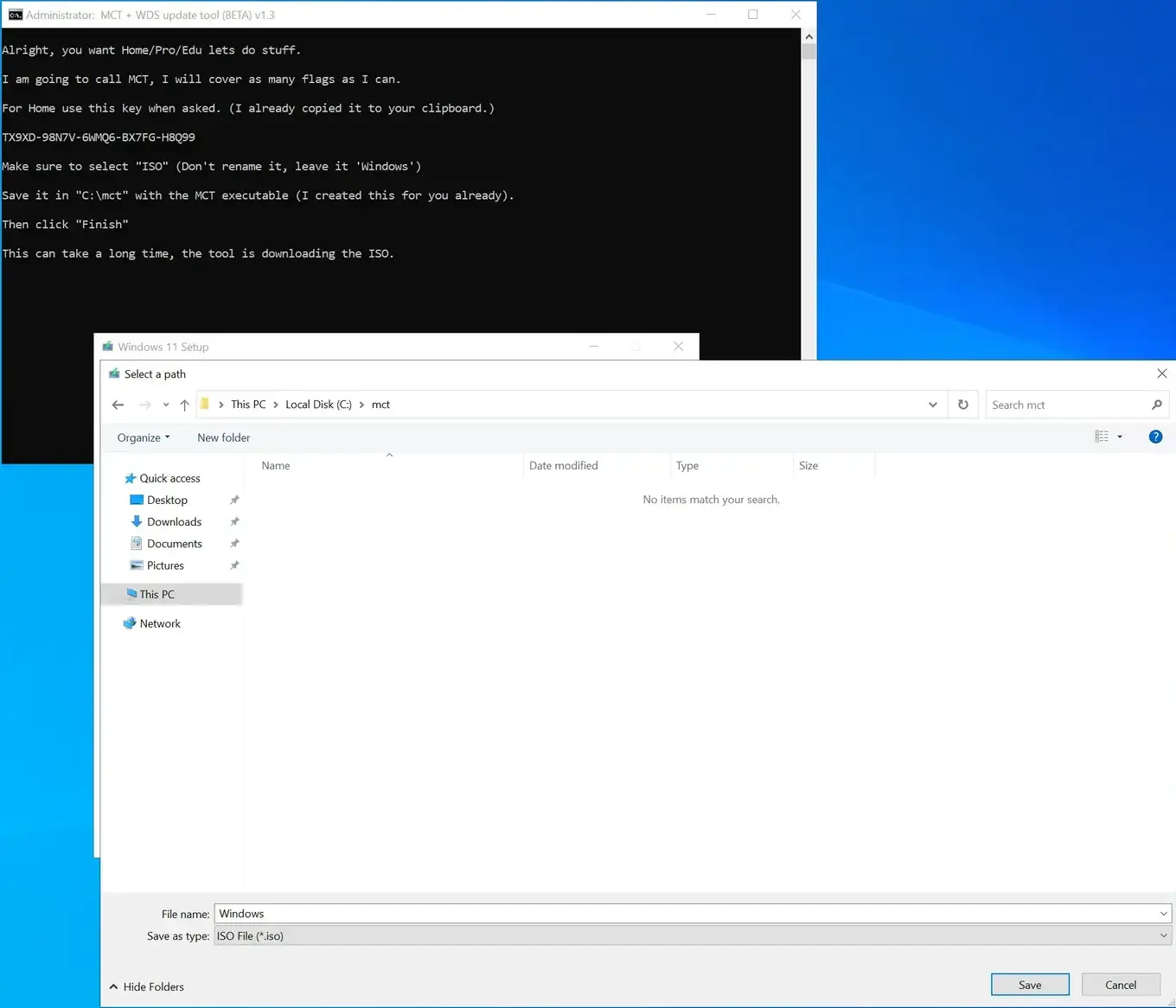This screenshot has height=1008, width=1176.
Task: Expand chevron after This PC breadcrumb
Action: point(276,405)
